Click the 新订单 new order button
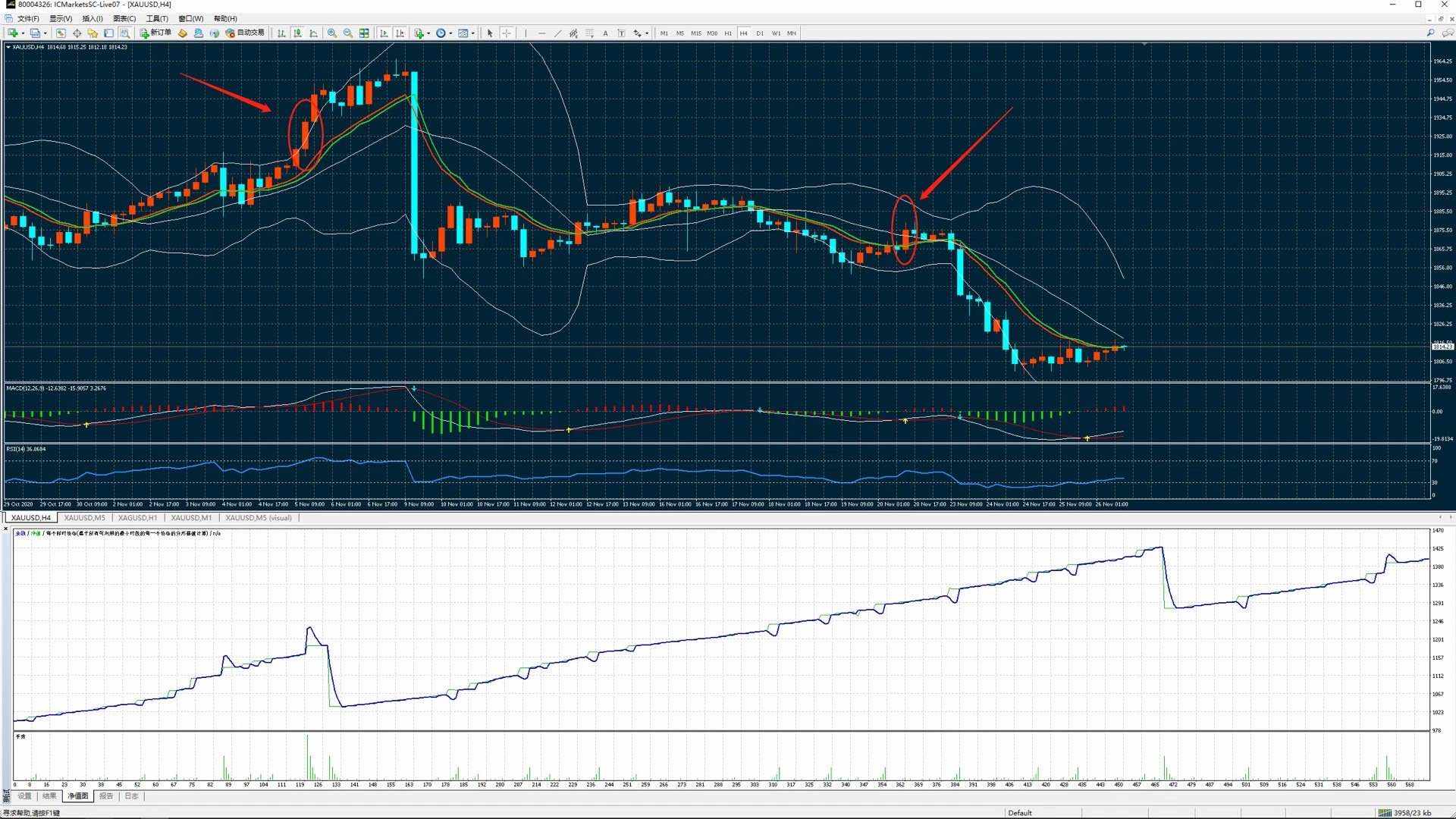This screenshot has width=1456, height=819. [155, 33]
